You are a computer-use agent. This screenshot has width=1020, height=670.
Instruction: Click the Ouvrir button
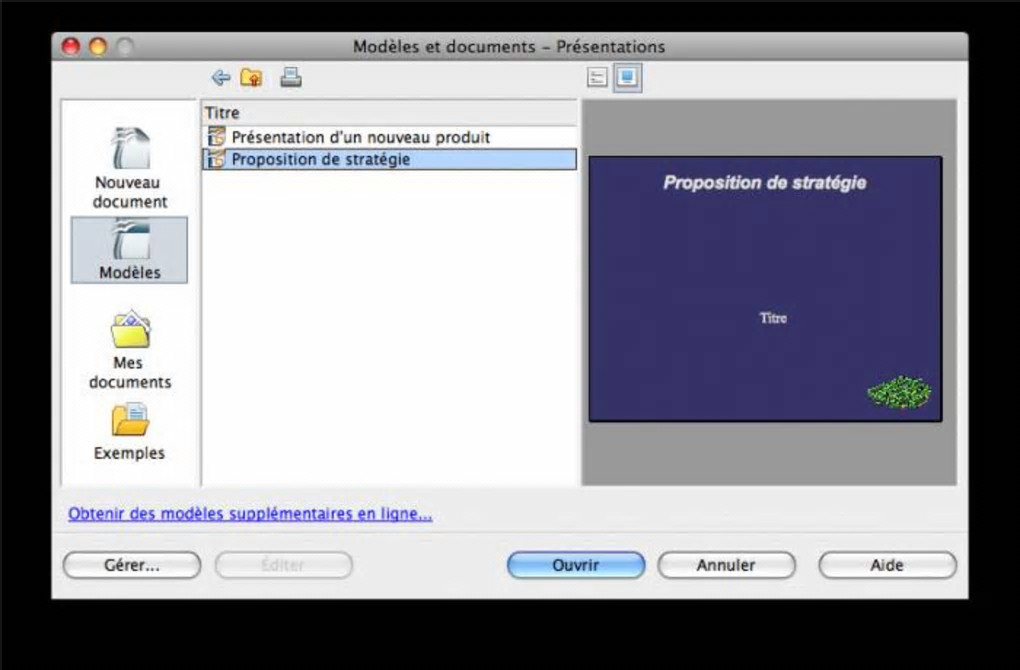[x=576, y=565]
